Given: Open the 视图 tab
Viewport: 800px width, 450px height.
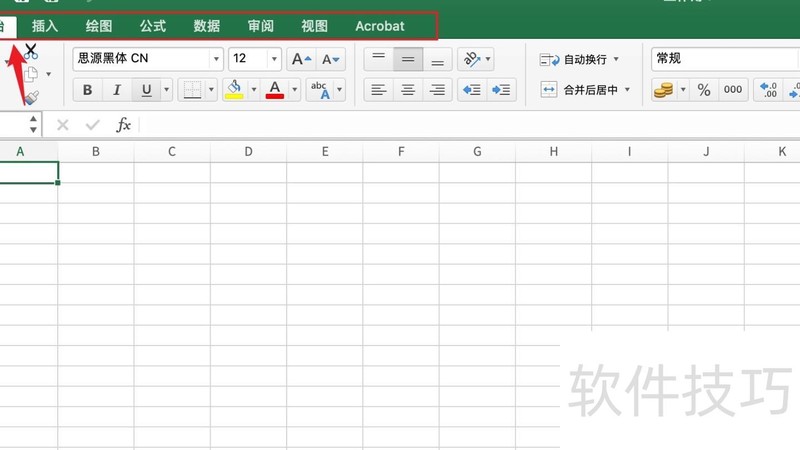Looking at the screenshot, I should tap(314, 26).
